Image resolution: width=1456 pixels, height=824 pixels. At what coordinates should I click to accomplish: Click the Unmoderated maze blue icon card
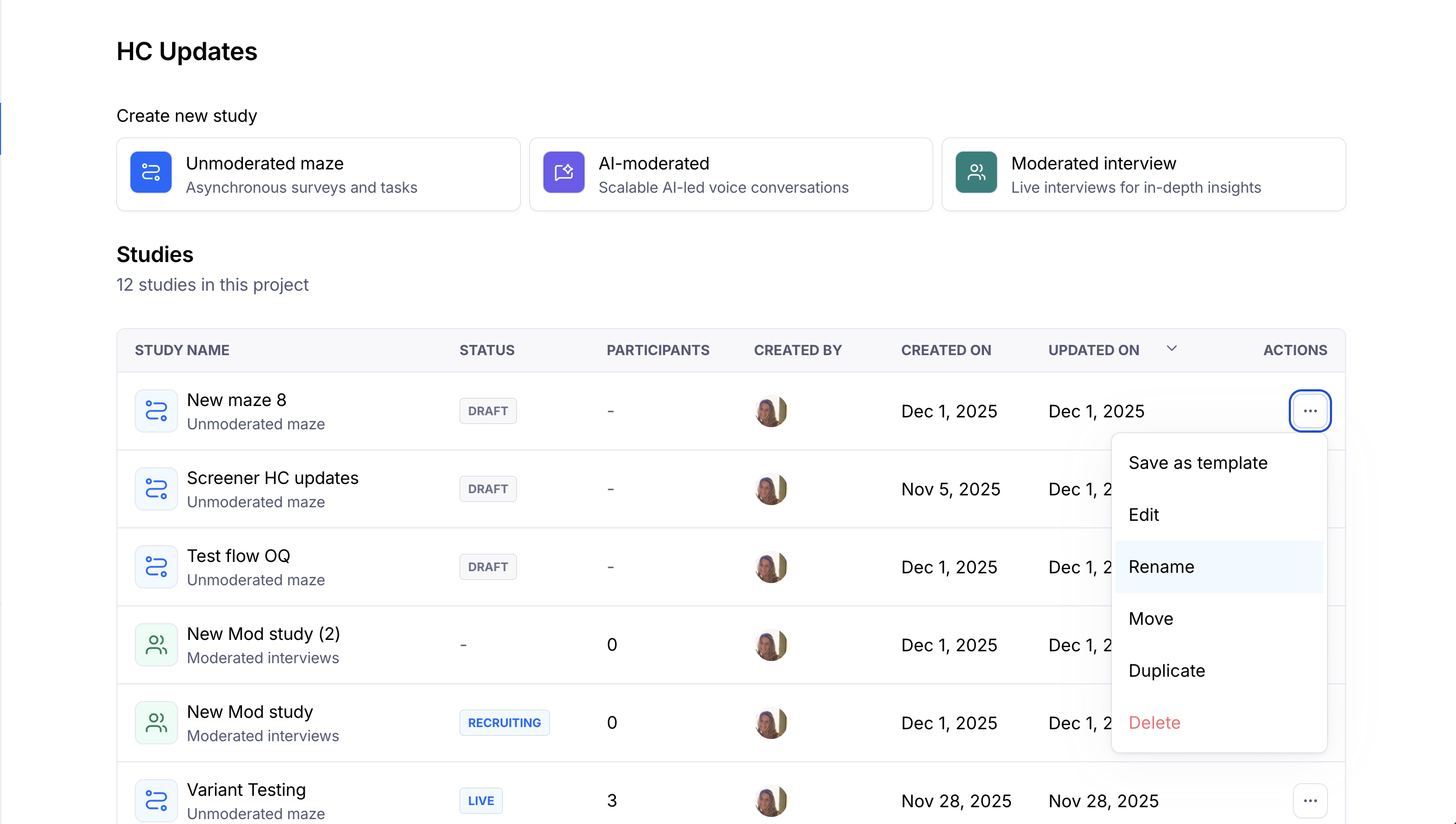tap(150, 173)
